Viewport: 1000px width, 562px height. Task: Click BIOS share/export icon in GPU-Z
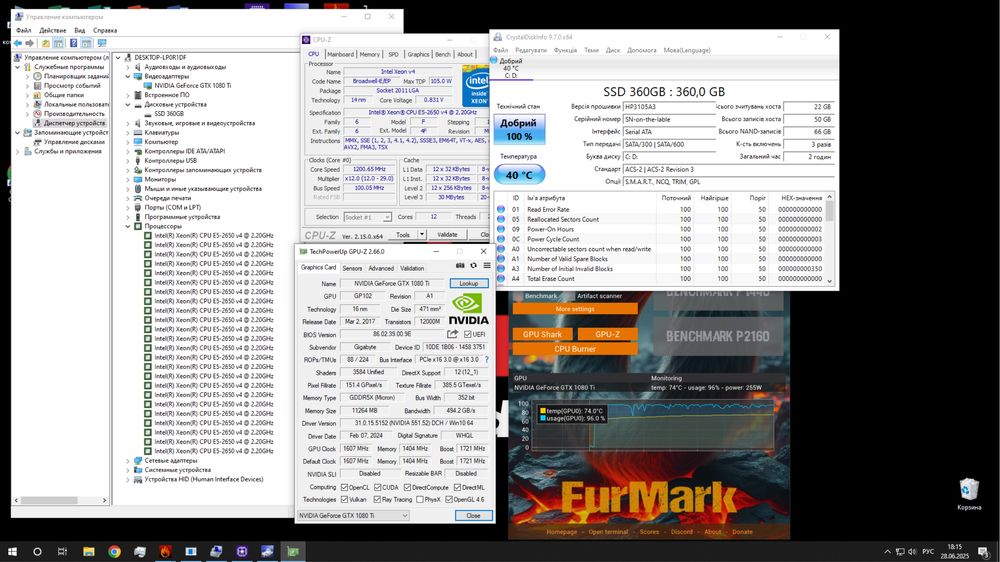[452, 334]
